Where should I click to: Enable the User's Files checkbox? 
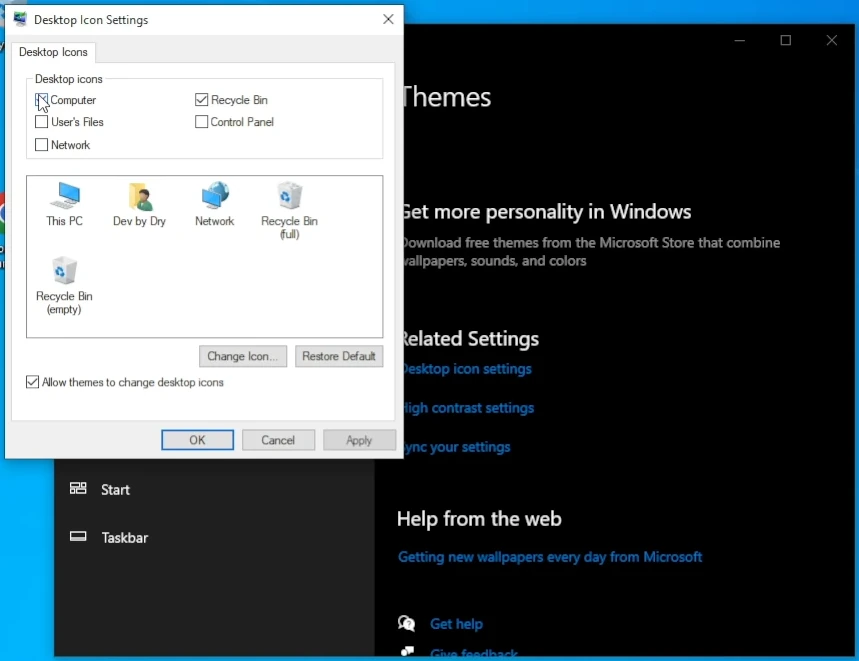[41, 122]
